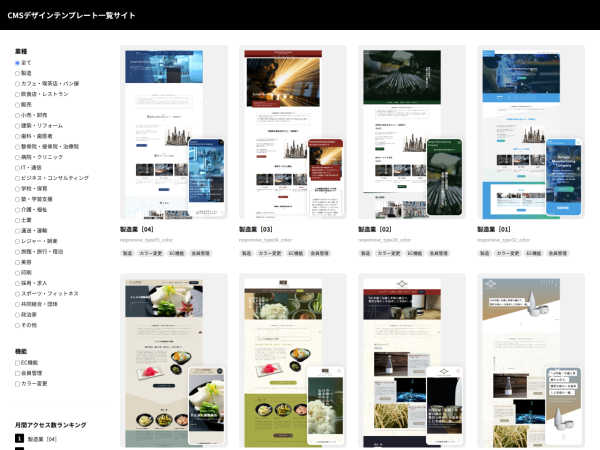Select the 採用・求人 radio option
Screen dimensions: 600x450
[17, 284]
